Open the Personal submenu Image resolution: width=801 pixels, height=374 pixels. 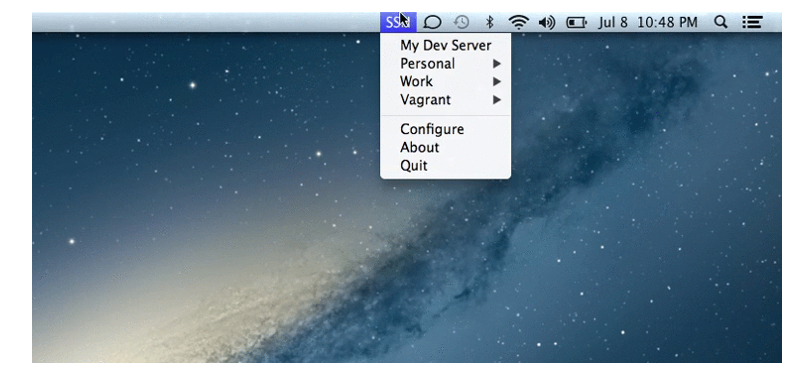point(445,64)
